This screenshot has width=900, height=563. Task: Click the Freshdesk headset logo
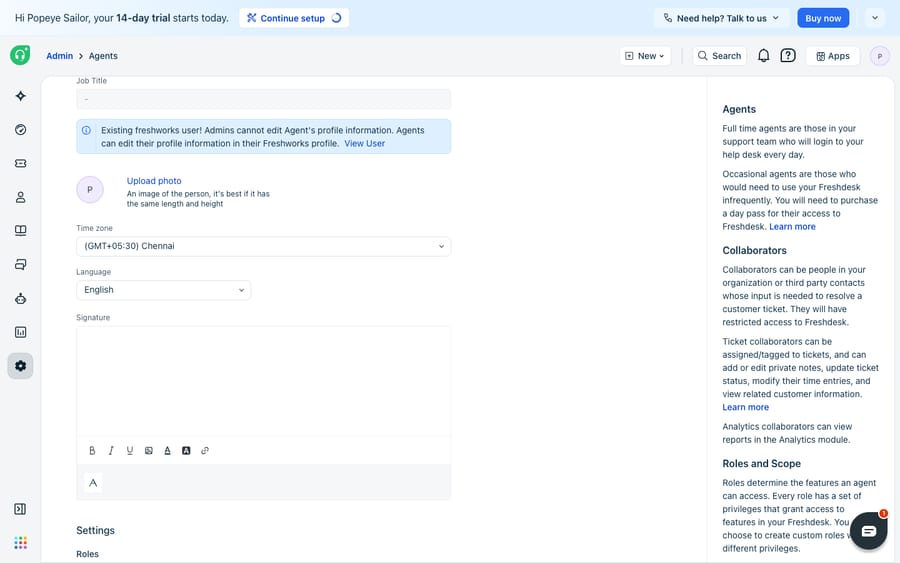point(20,55)
